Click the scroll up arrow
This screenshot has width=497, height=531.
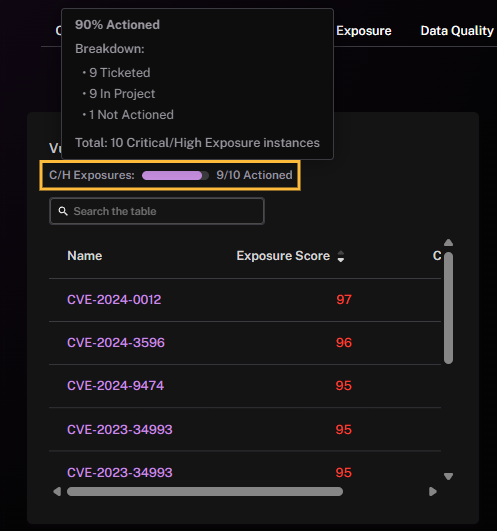tap(449, 242)
